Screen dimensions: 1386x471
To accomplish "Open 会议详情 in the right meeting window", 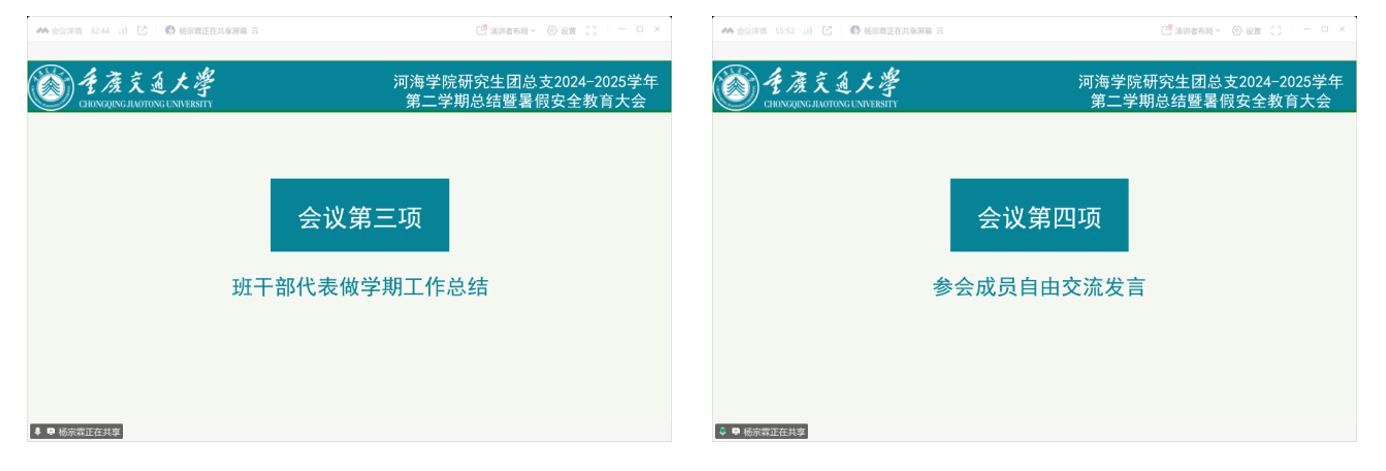I will 751,31.
